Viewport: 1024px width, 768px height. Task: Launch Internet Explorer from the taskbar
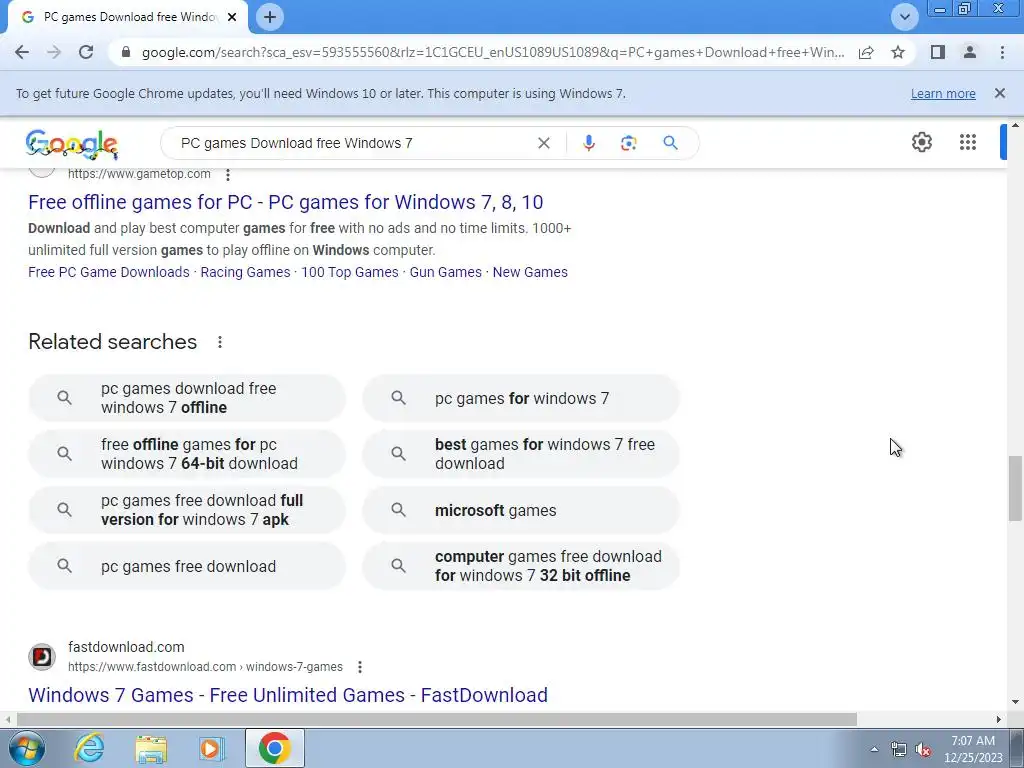[88, 748]
